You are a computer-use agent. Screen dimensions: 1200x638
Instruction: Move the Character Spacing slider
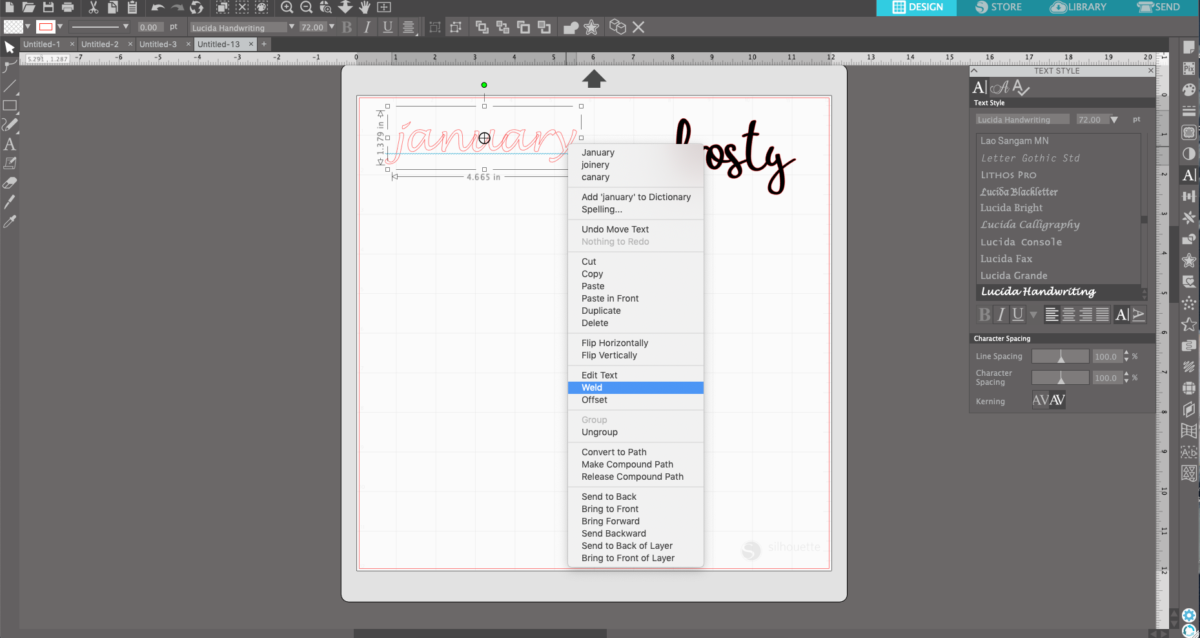(x=1060, y=378)
